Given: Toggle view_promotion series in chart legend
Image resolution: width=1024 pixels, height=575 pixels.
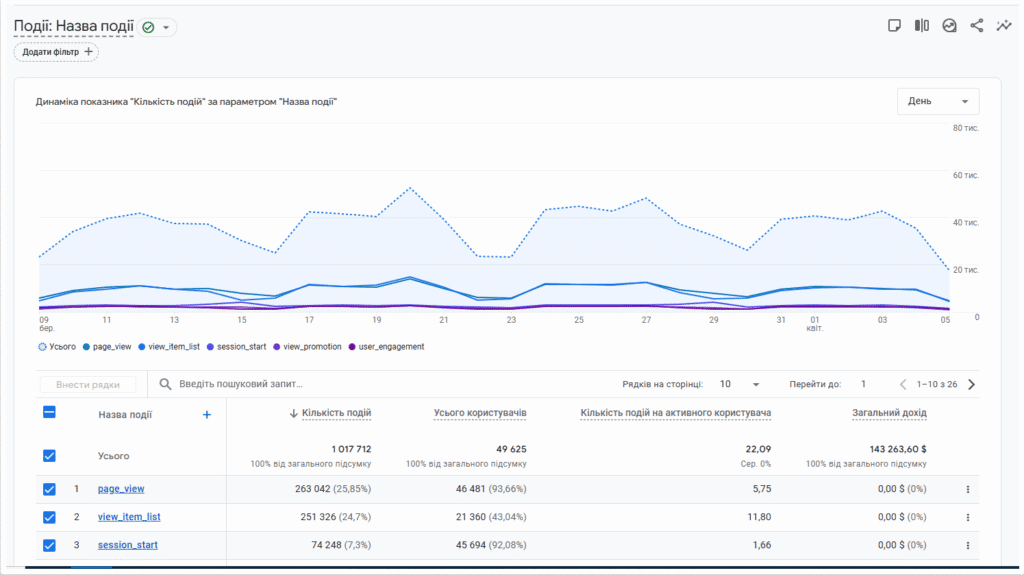Looking at the screenshot, I should tap(307, 347).
